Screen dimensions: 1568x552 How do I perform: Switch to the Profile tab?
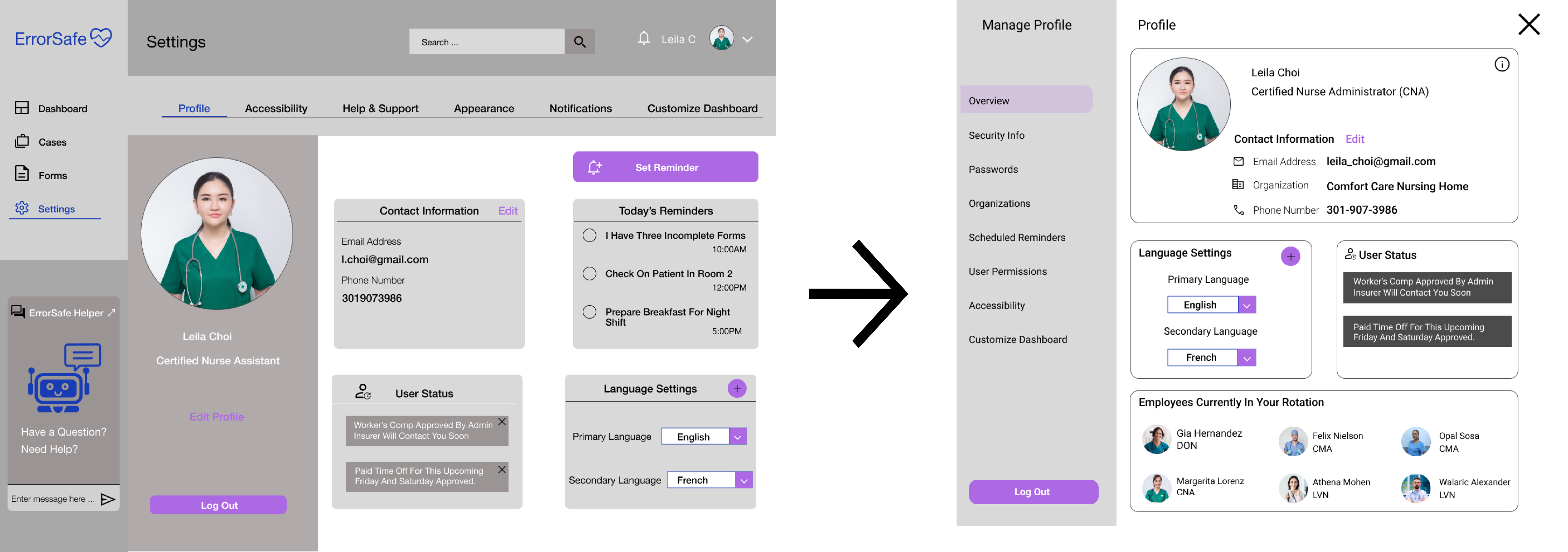click(x=194, y=109)
